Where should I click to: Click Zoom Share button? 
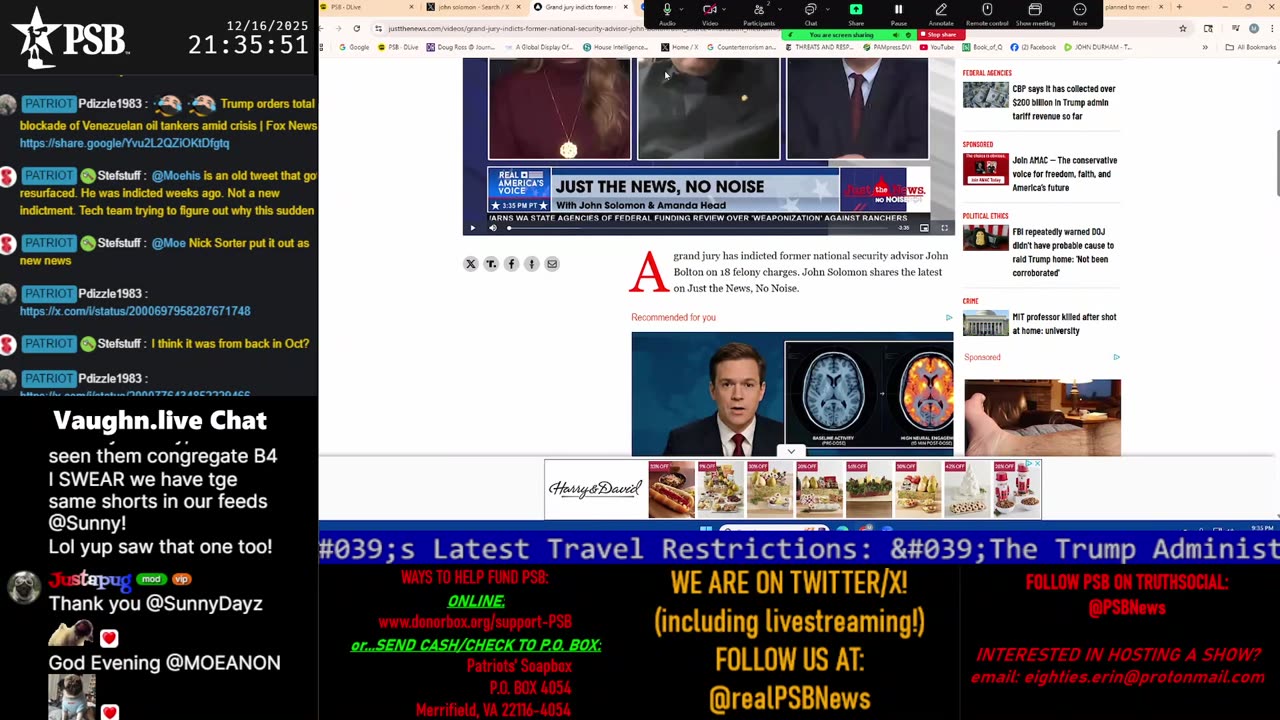pyautogui.click(x=856, y=13)
